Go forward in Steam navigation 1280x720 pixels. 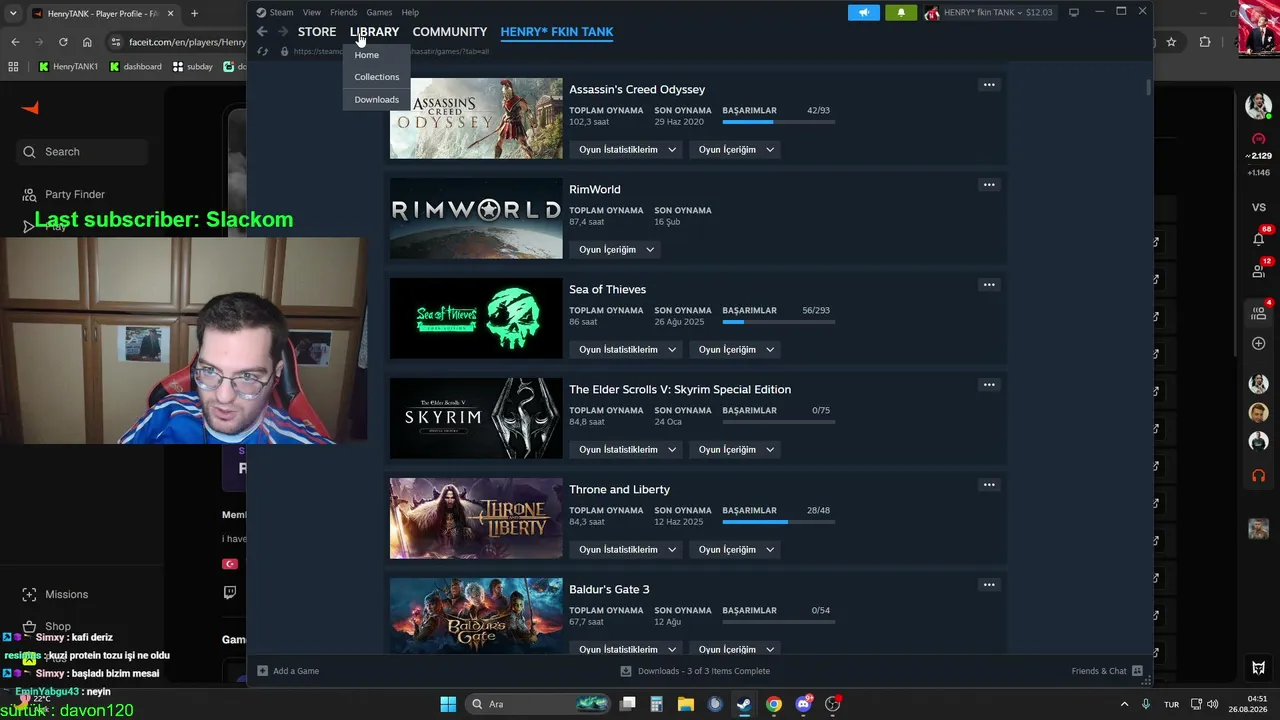click(283, 32)
